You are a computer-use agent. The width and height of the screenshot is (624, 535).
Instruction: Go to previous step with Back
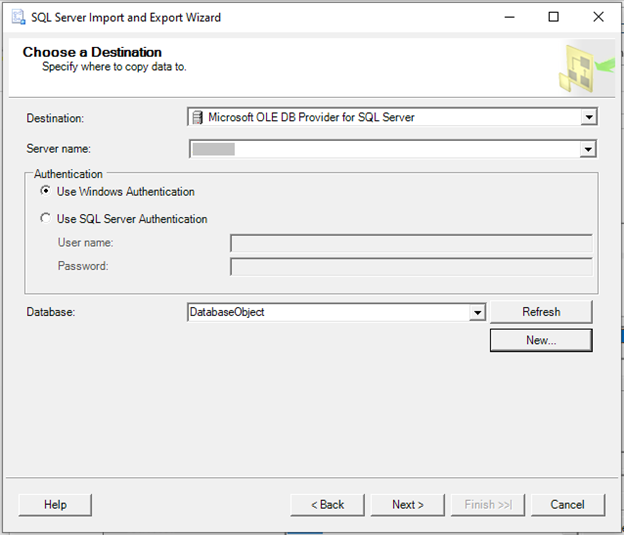[327, 505]
